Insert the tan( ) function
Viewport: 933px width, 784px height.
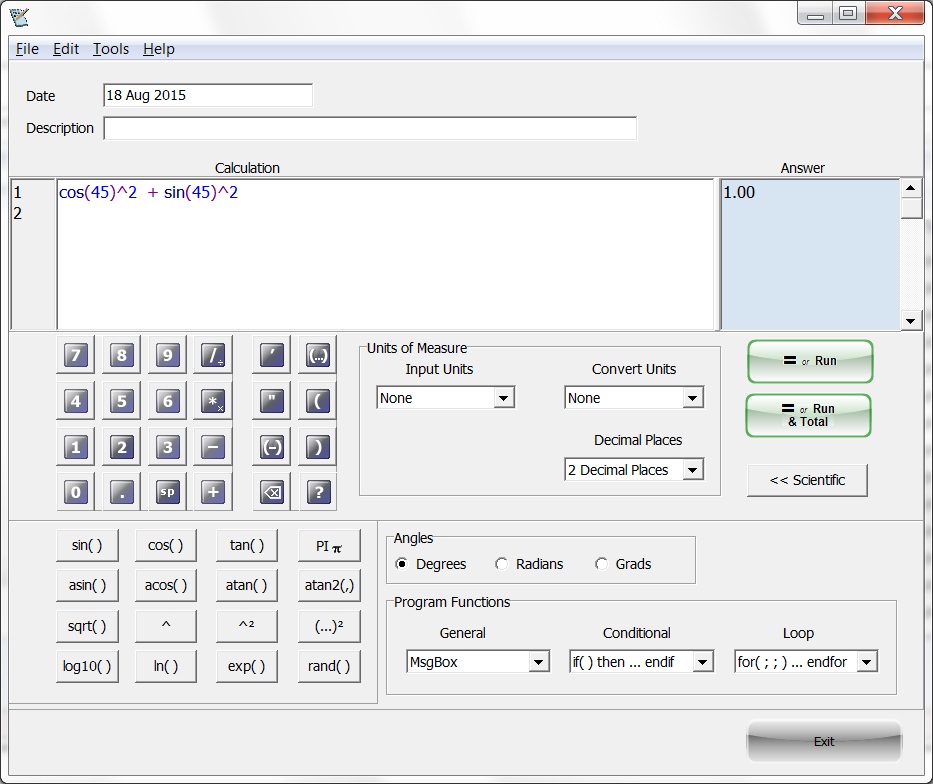click(x=246, y=545)
